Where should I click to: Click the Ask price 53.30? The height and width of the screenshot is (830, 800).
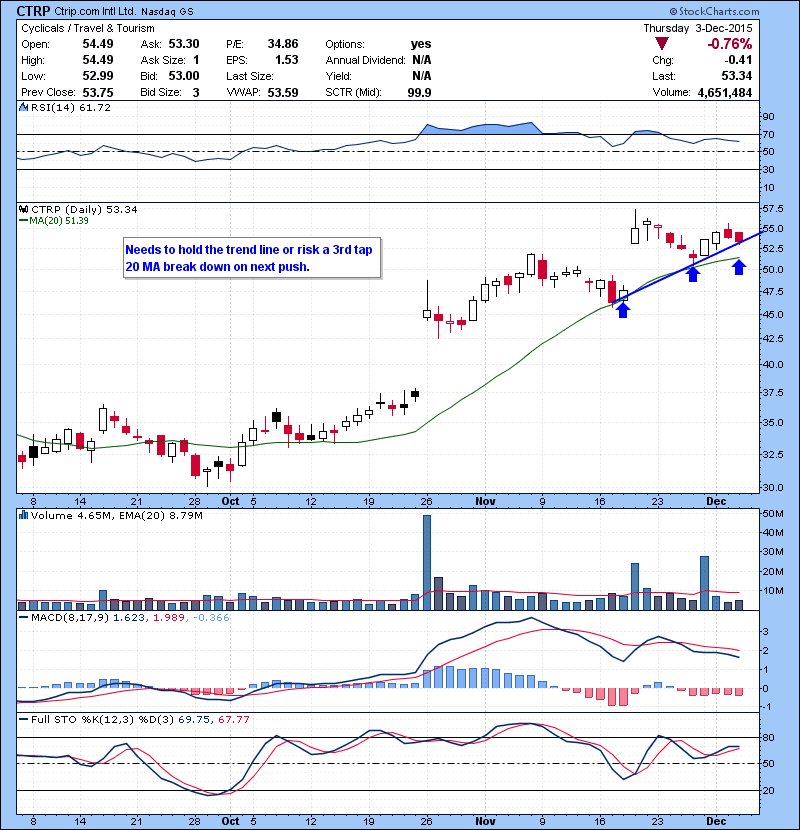point(184,44)
